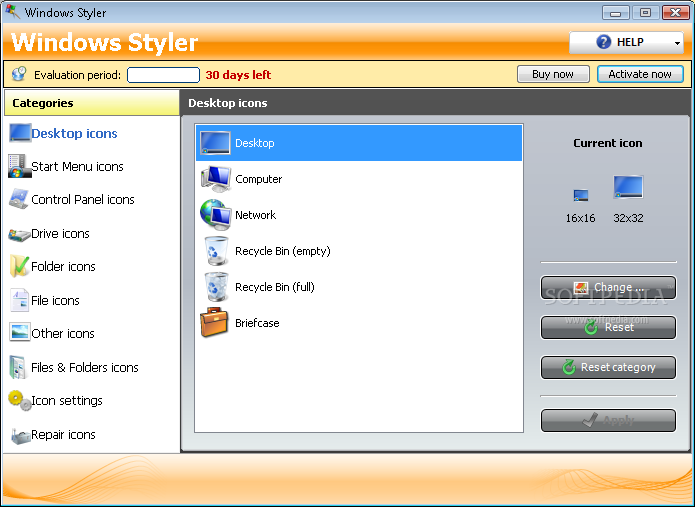695x507 pixels.
Task: Click the blue question mark Help icon
Action: pyautogui.click(x=603, y=42)
